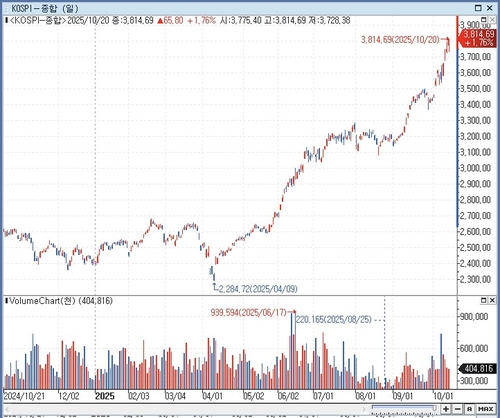The height and width of the screenshot is (418, 500).
Task: Click the 2024/10/21 date axis label
Action: pyautogui.click(x=24, y=396)
